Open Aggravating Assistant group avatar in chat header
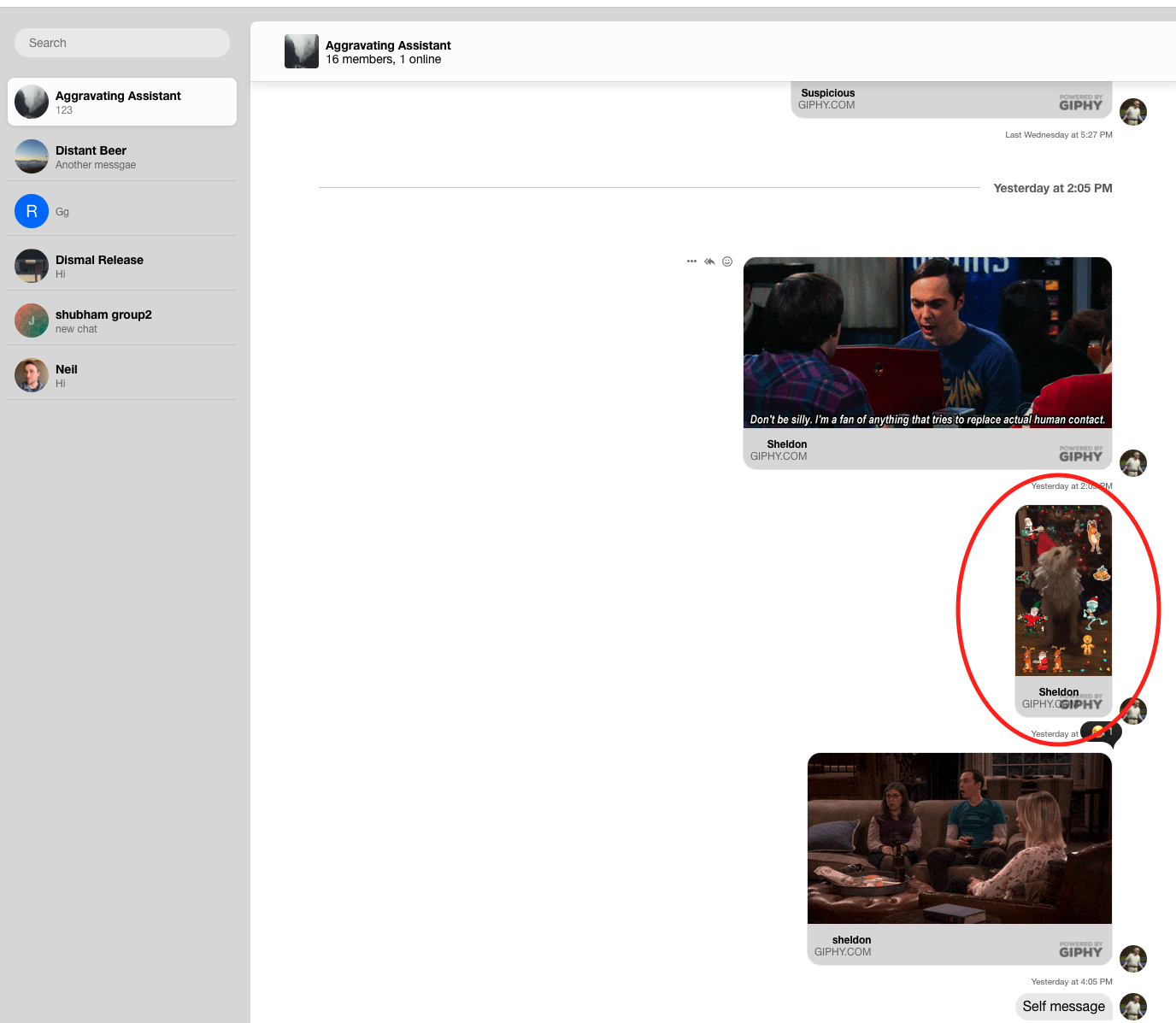Image resolution: width=1176 pixels, height=1023 pixels. tap(302, 51)
